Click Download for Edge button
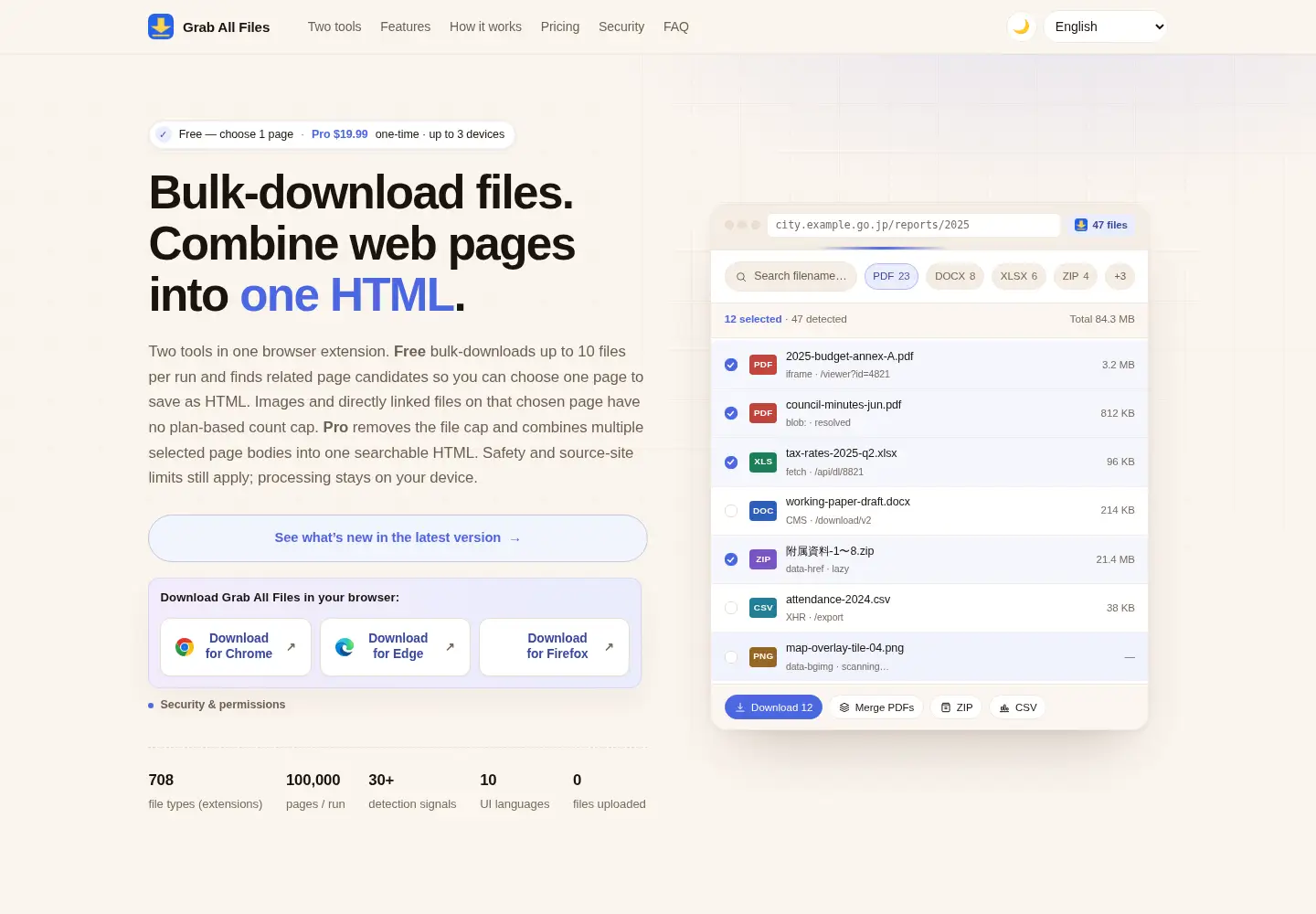Viewport: 1316px width, 914px height. click(395, 647)
